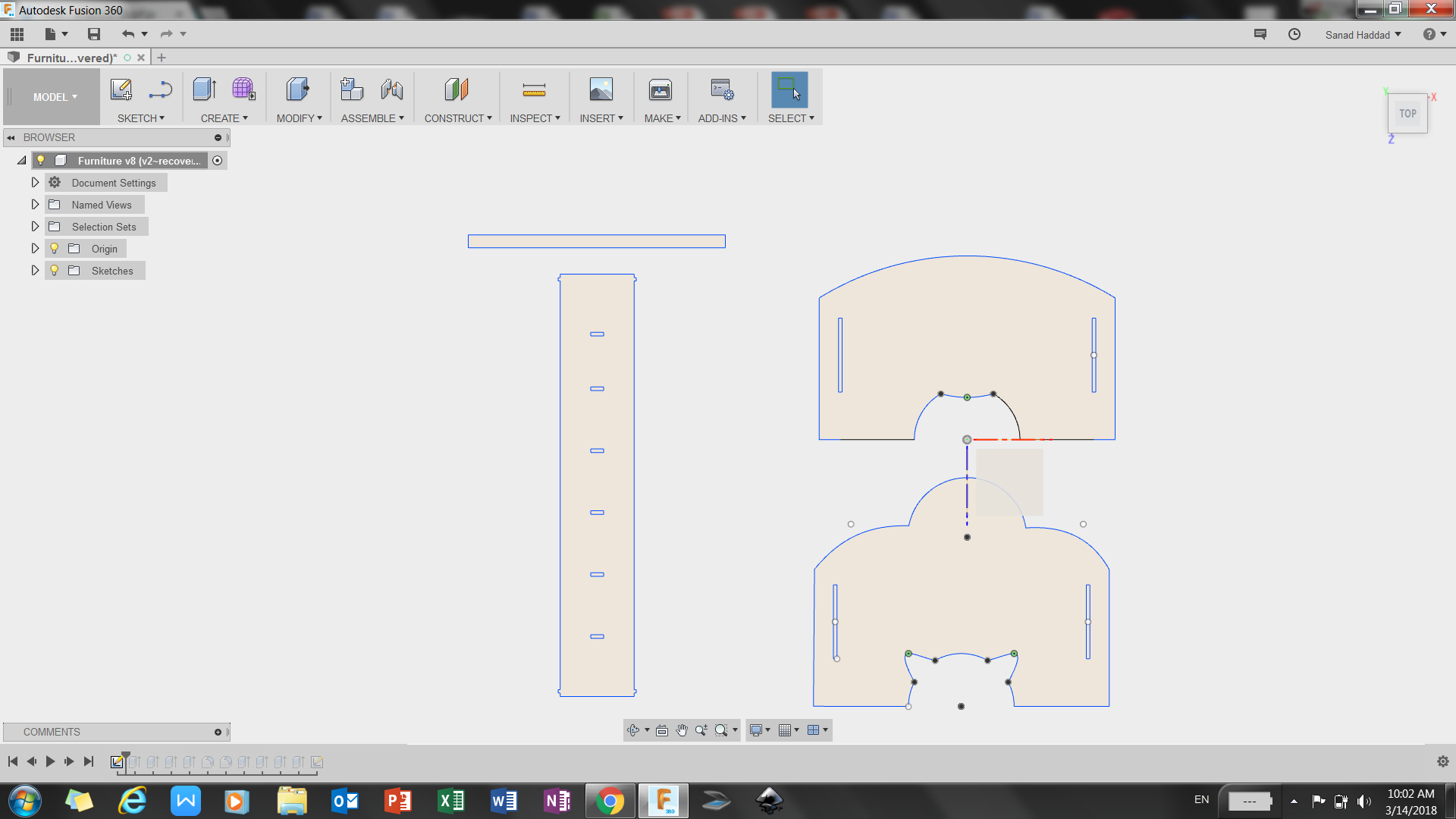Activate Furniture v8 component radio button

click(218, 161)
